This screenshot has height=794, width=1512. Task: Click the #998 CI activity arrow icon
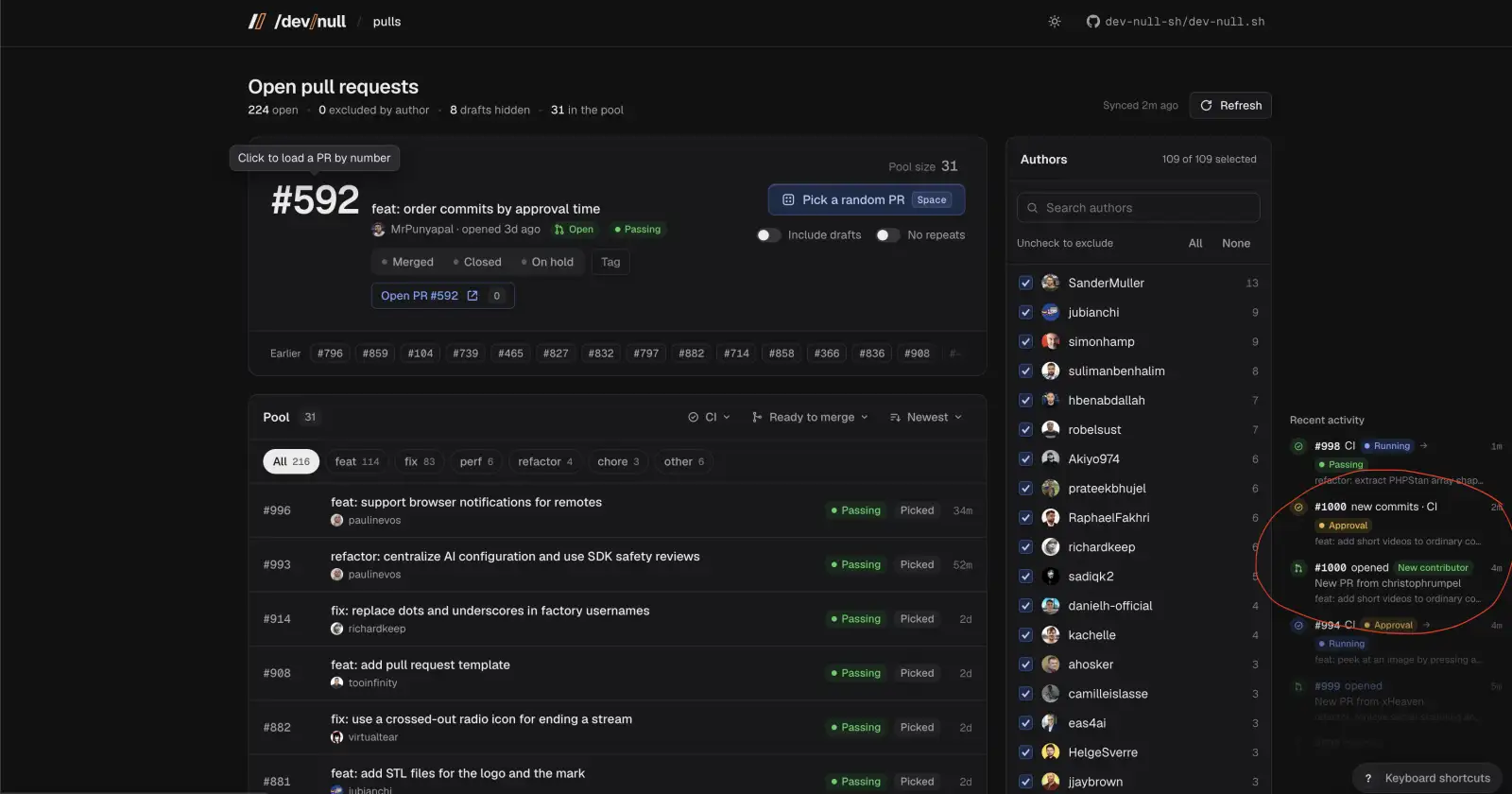point(1424,446)
